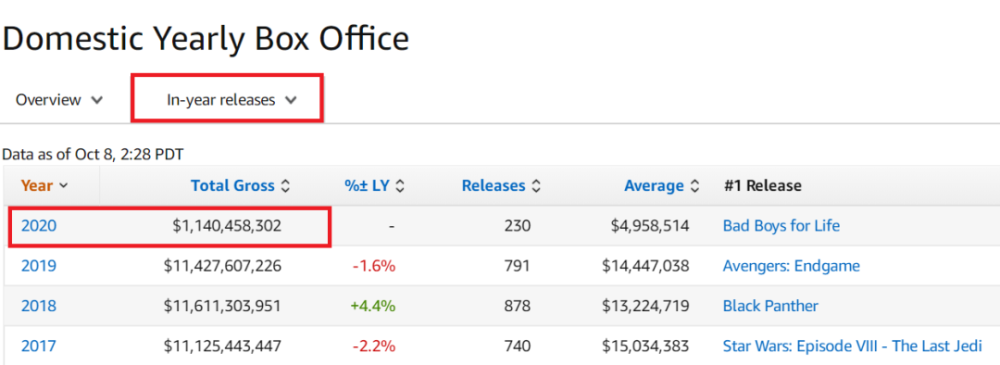Open the 2017 year link

coord(39,346)
